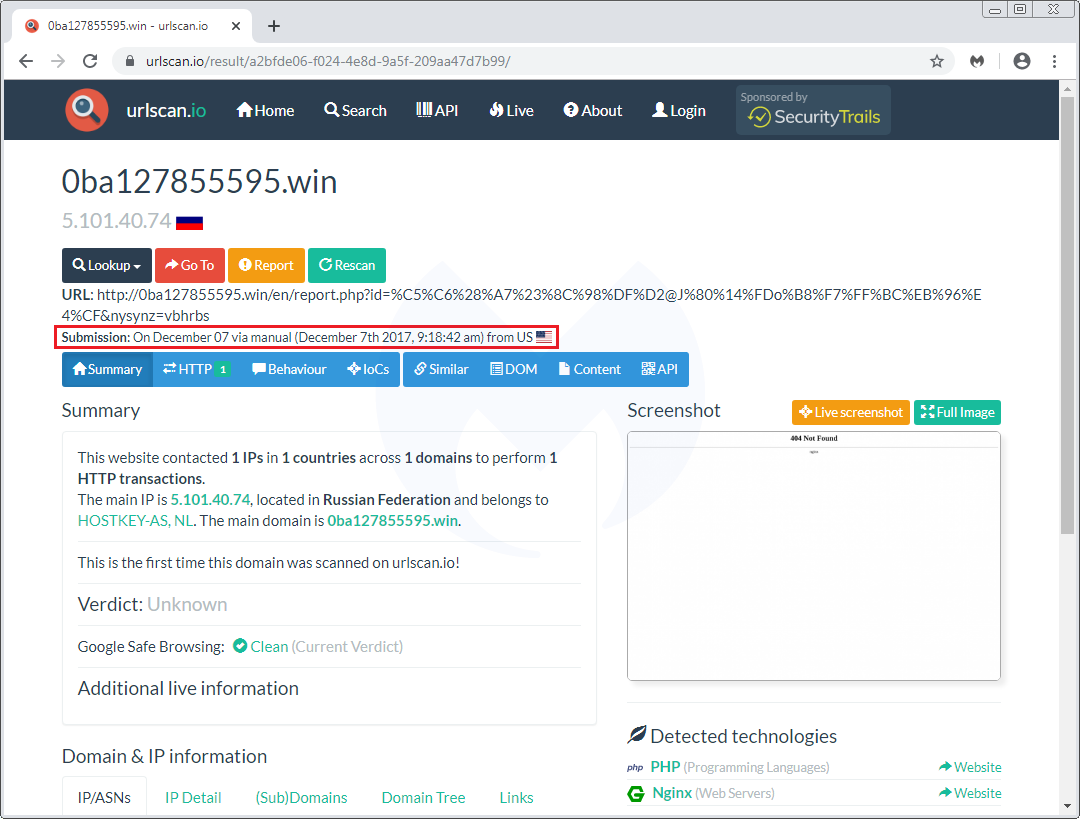Click the urlscan.io magnifier logo
1080x819 pixels.
pyautogui.click(x=87, y=110)
